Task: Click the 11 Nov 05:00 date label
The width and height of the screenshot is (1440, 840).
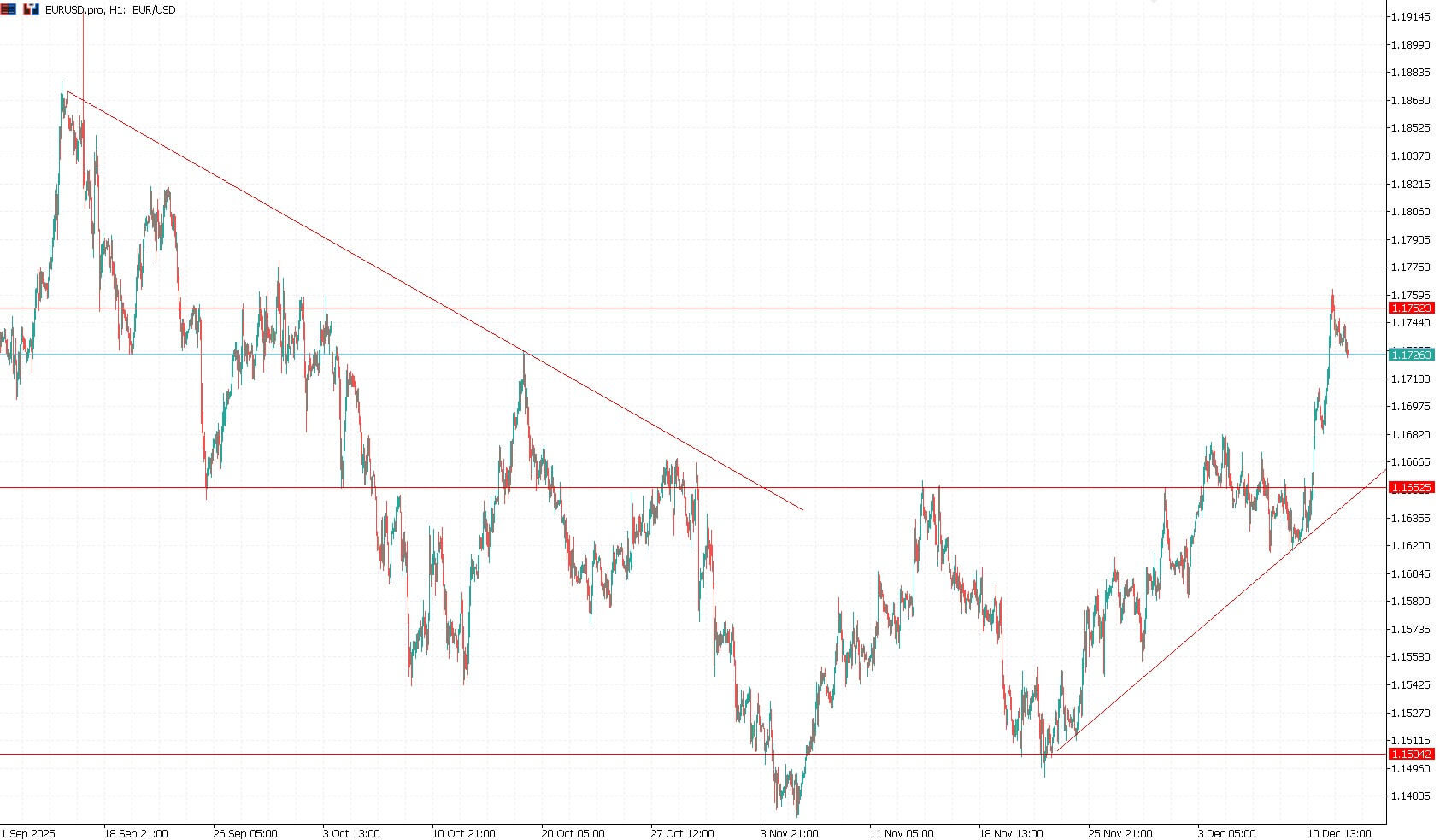Action: 902,833
